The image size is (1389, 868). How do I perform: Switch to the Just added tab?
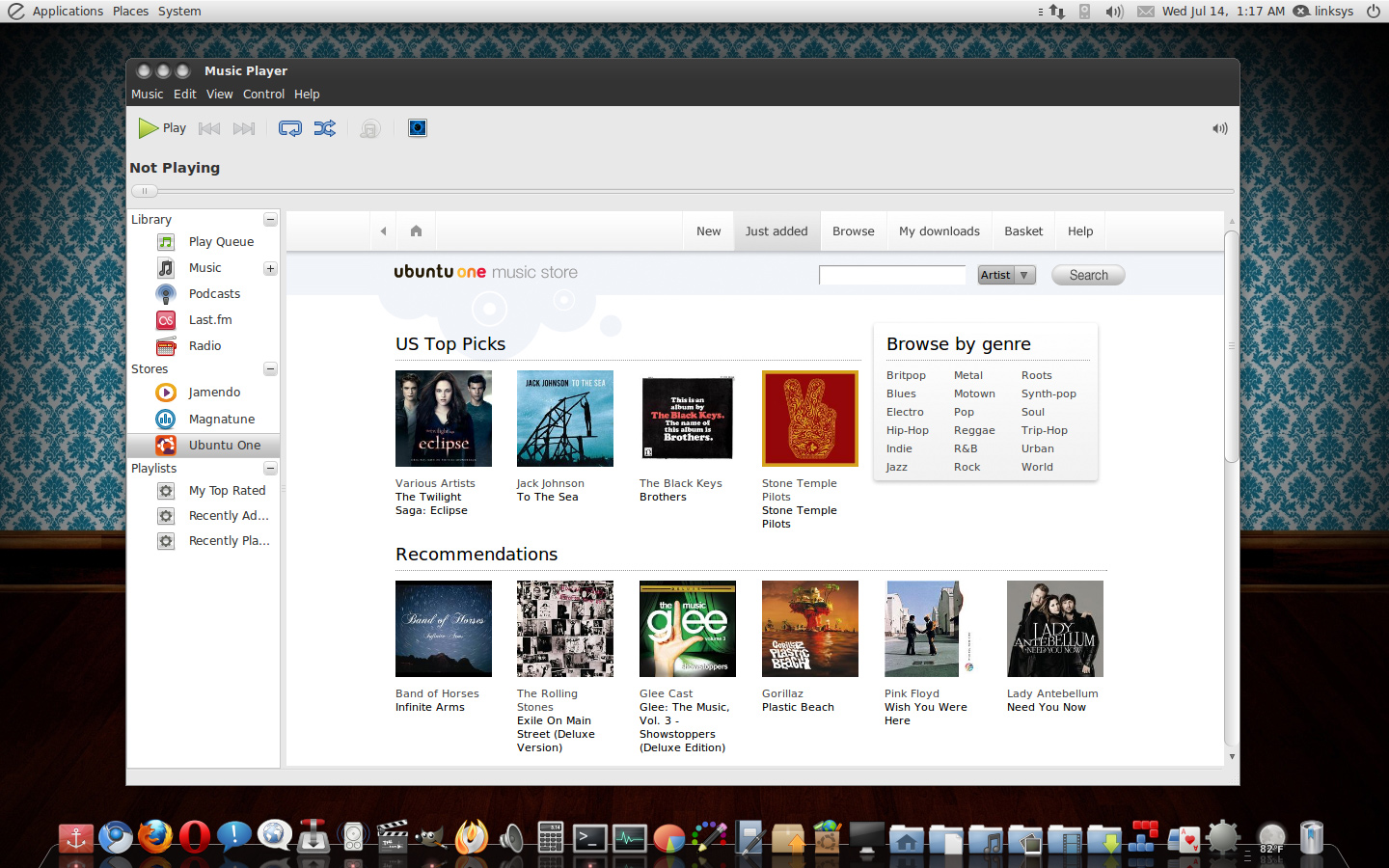coord(776,231)
